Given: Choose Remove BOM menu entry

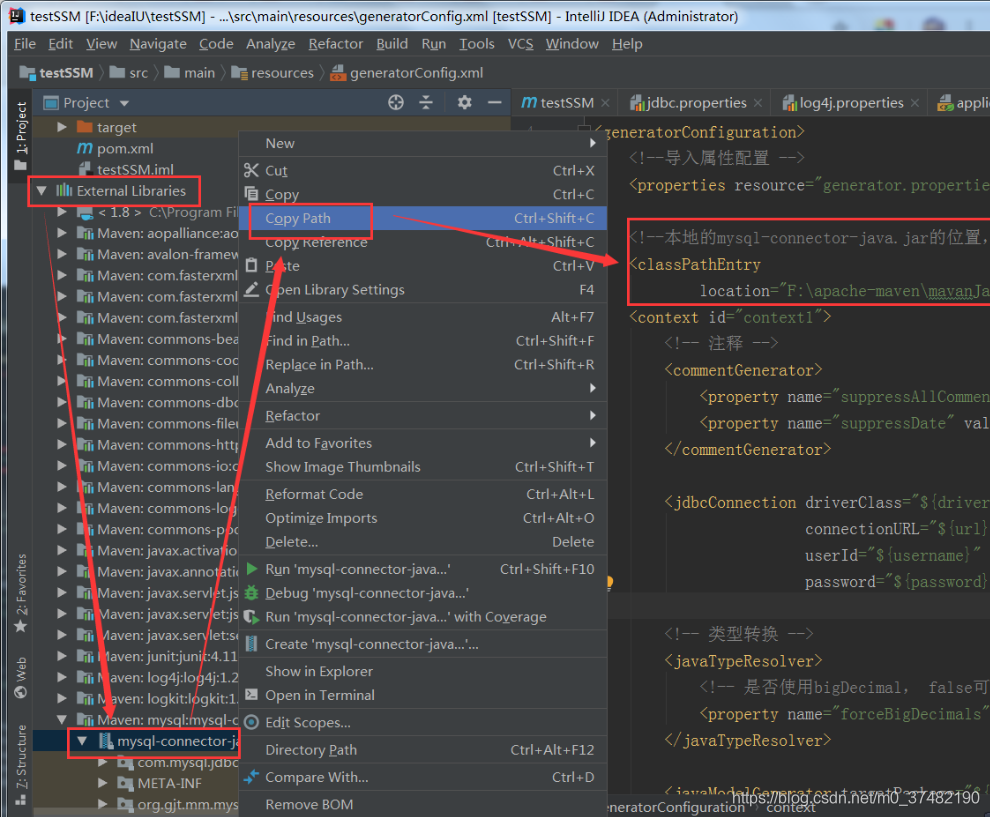Looking at the screenshot, I should tap(423, 804).
